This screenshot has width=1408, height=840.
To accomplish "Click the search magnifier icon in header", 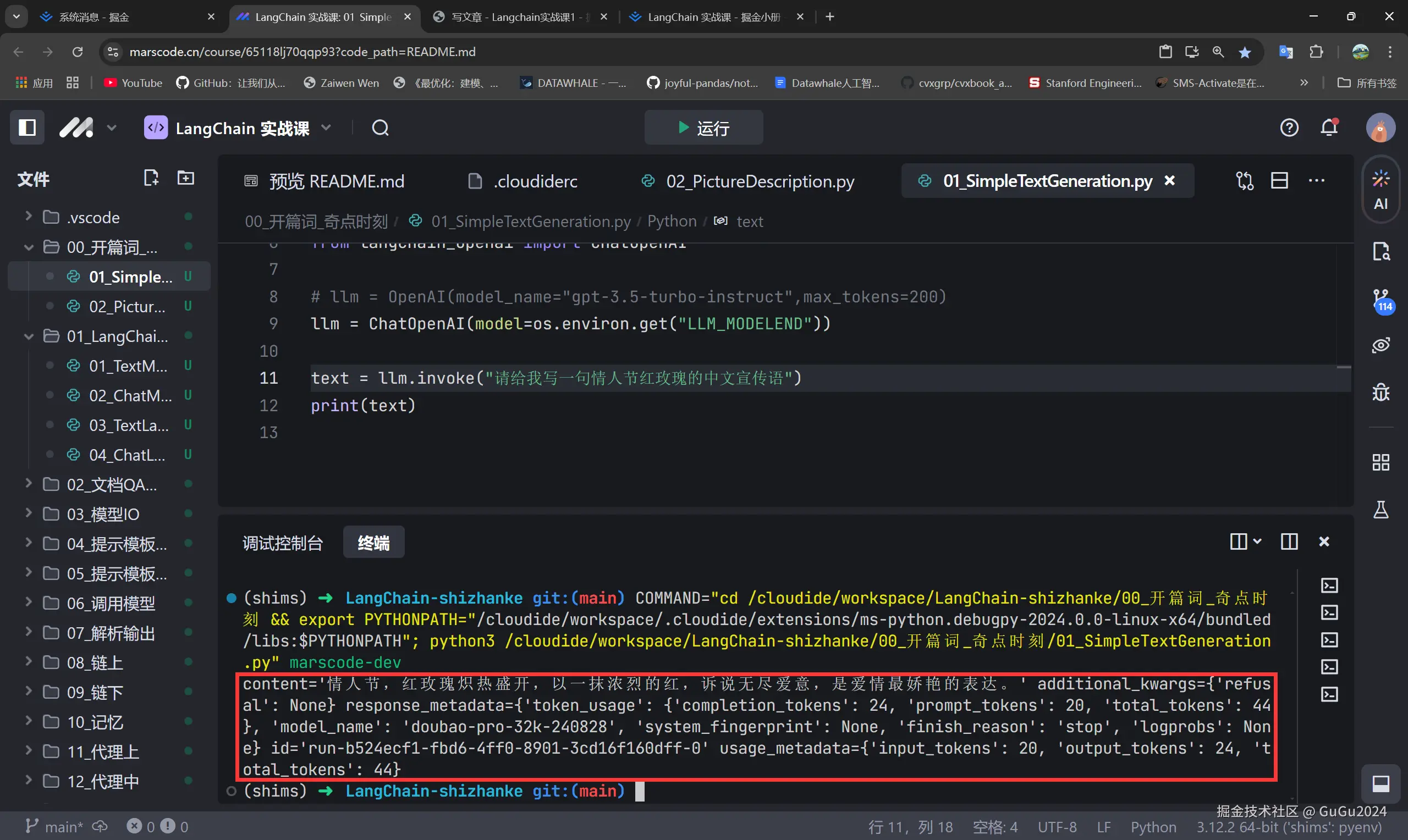I will pos(381,128).
